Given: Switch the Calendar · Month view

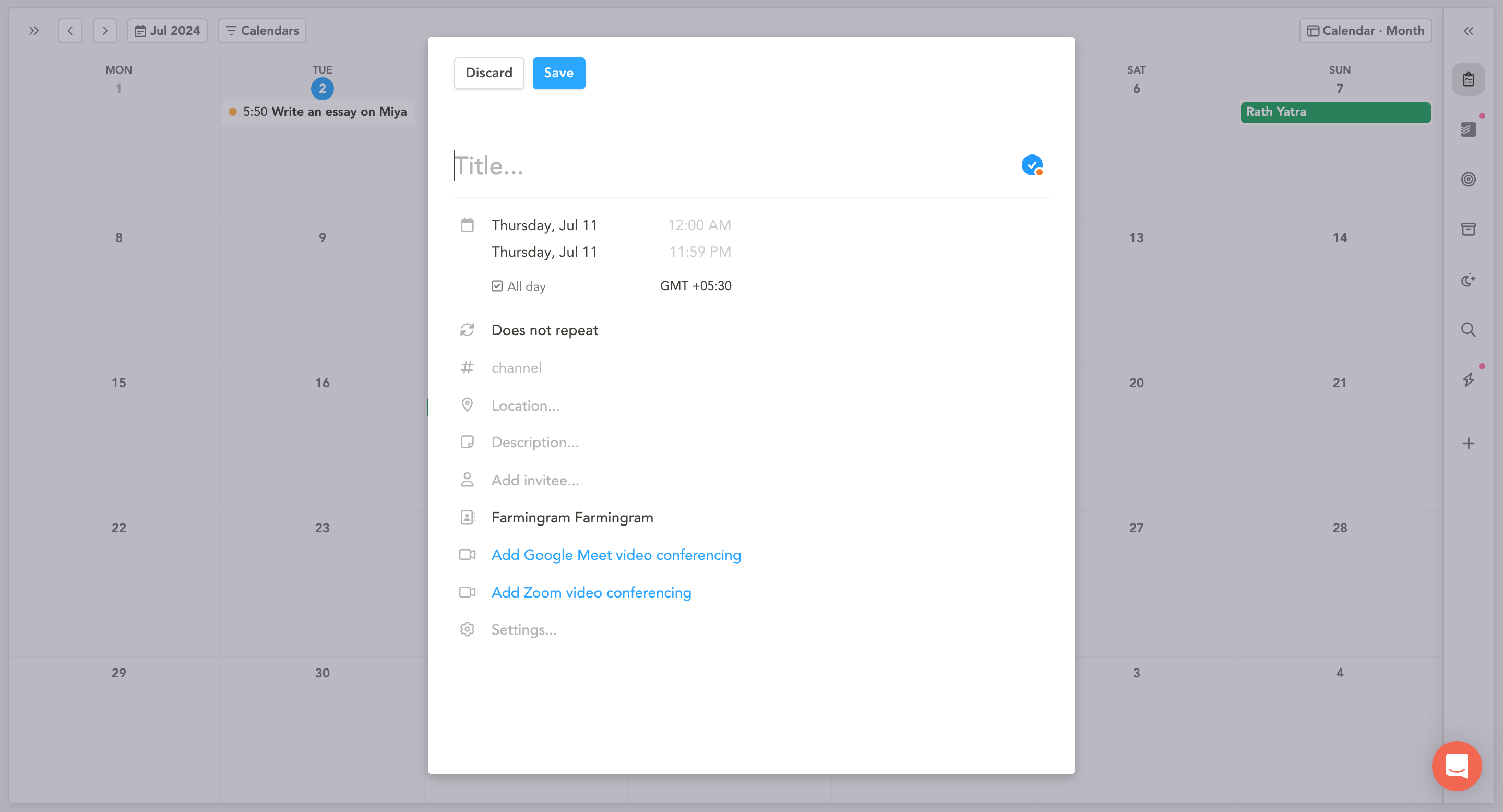Looking at the screenshot, I should coord(1365,31).
